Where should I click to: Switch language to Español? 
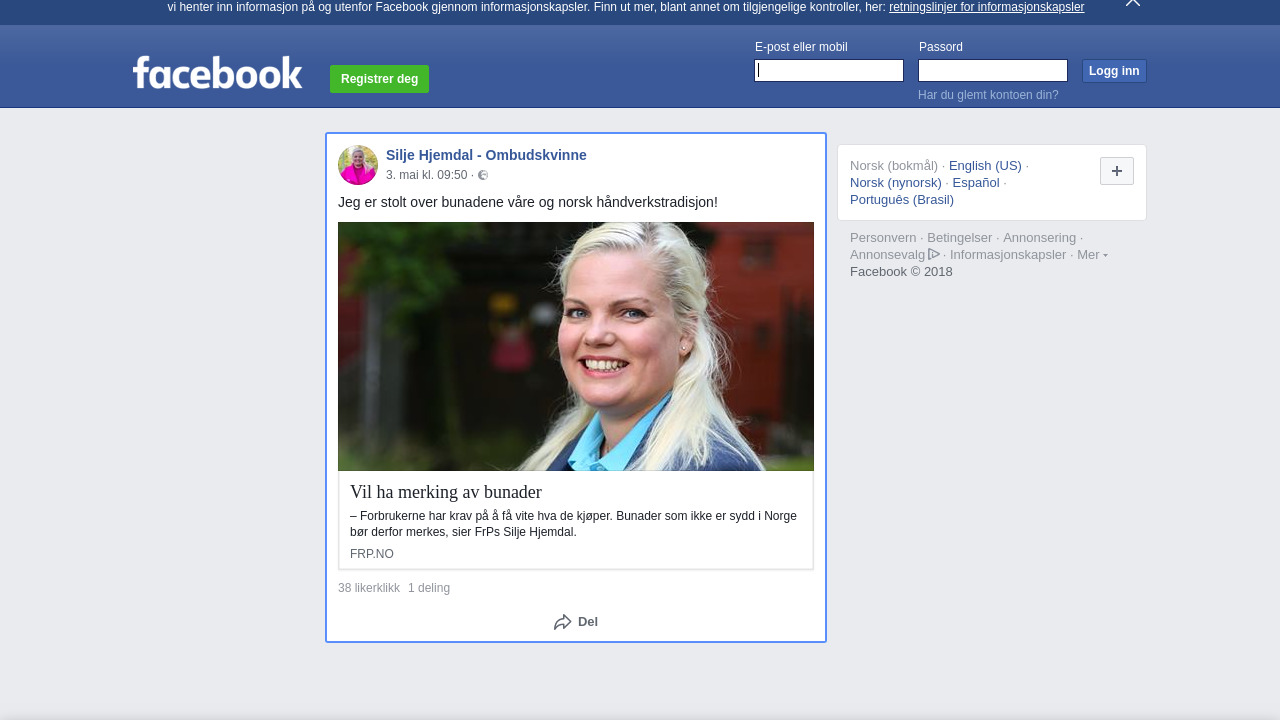pyautogui.click(x=976, y=183)
